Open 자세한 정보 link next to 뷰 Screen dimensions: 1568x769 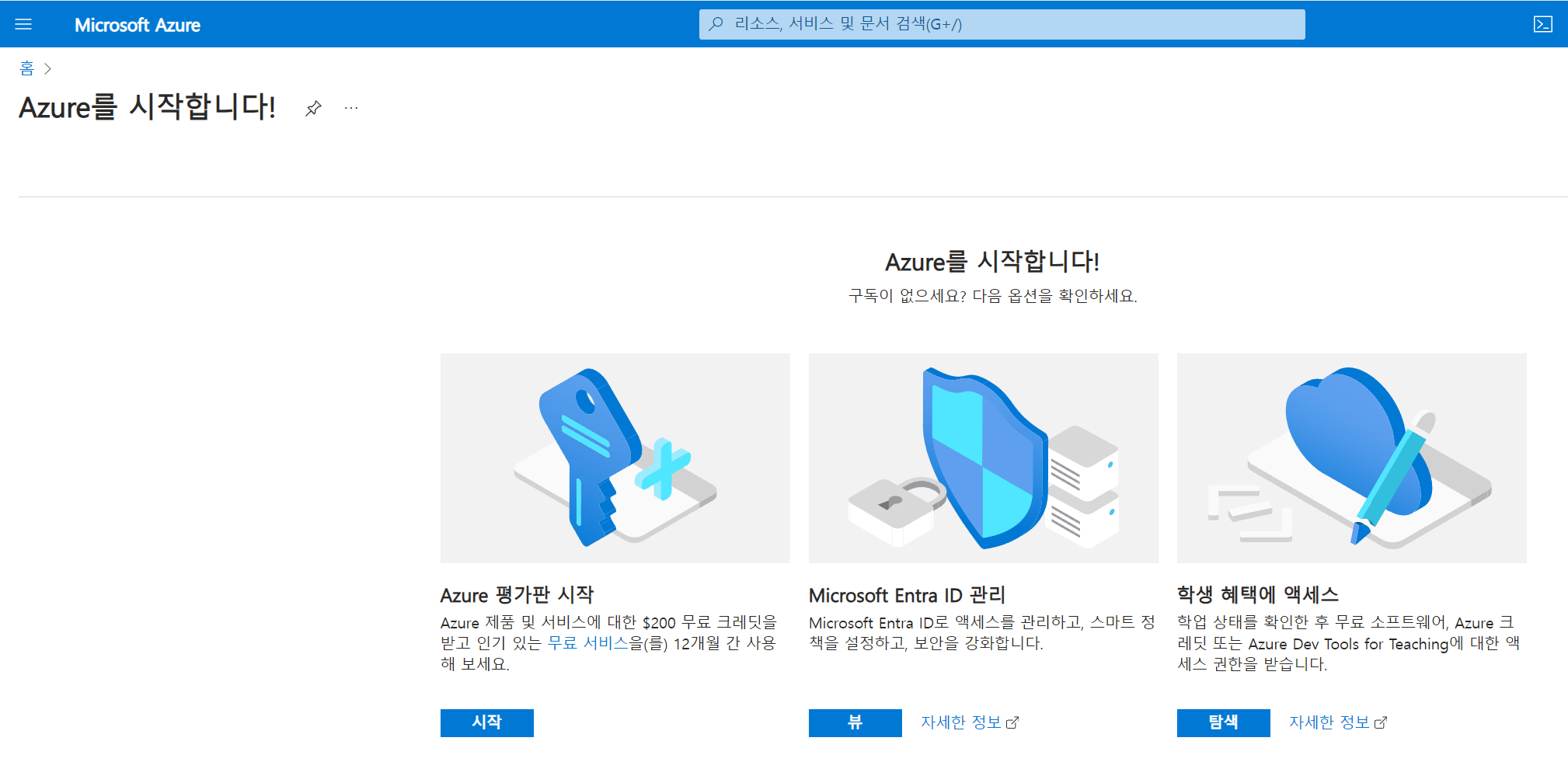[x=961, y=722]
